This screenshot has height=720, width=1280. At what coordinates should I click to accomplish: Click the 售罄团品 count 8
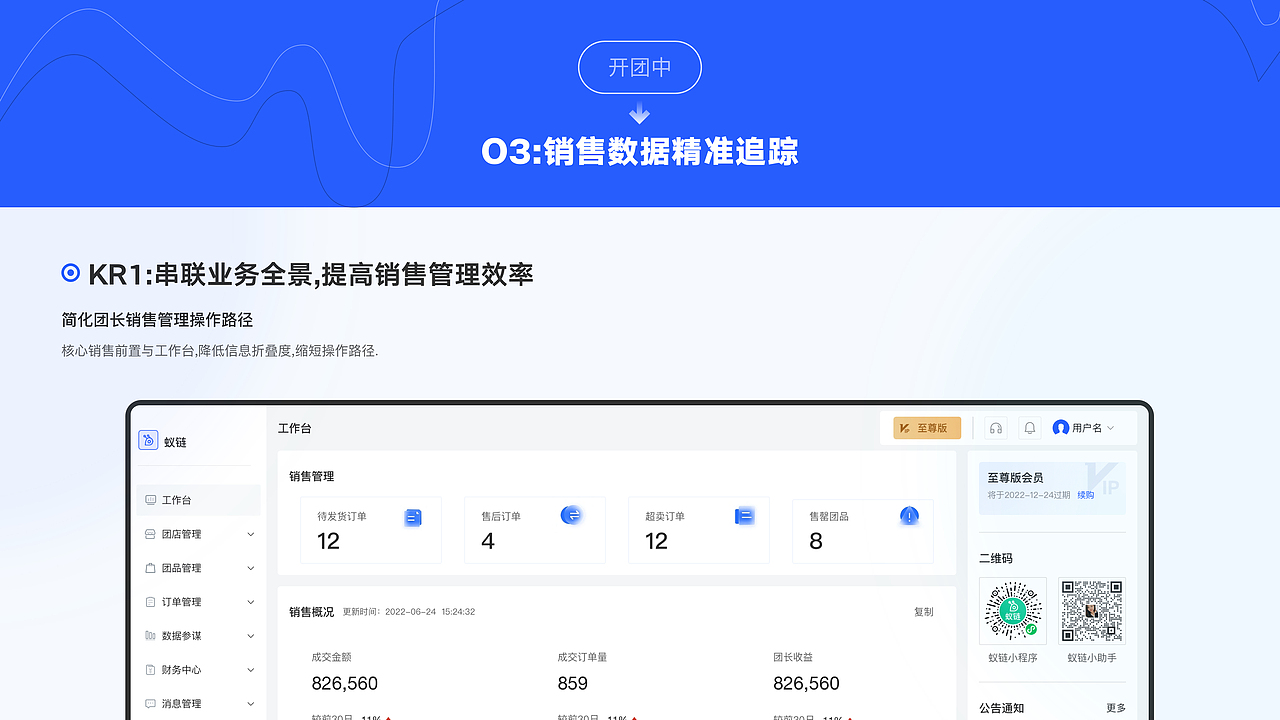[816, 541]
